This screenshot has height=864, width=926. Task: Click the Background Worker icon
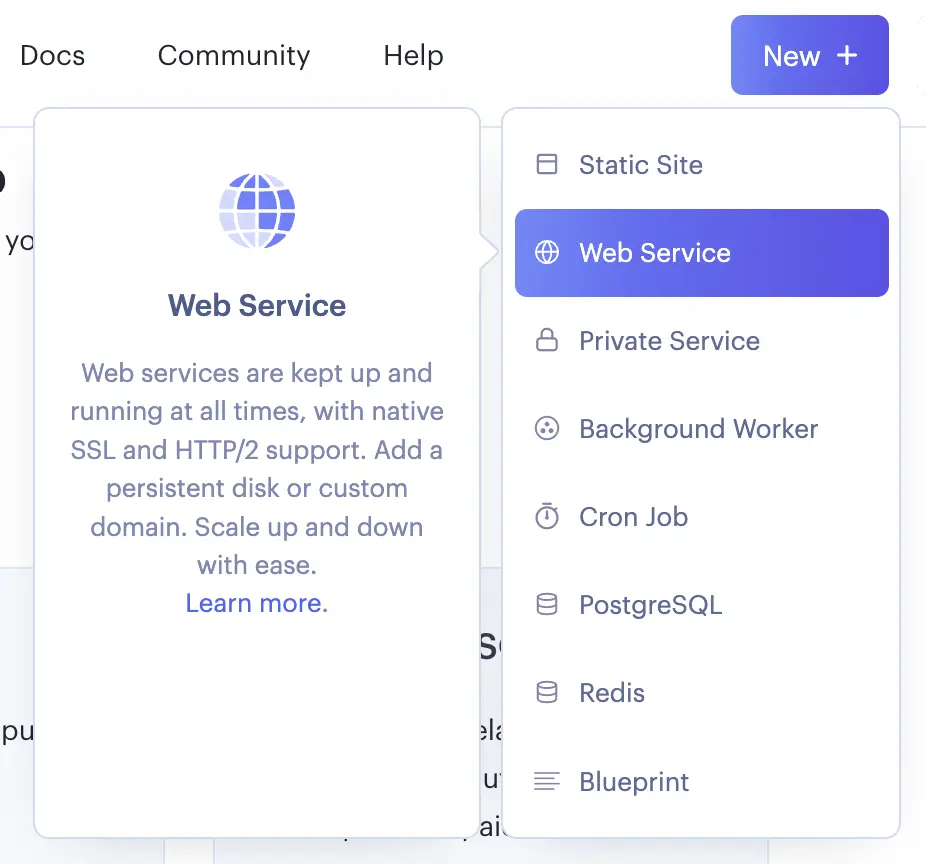pos(547,429)
